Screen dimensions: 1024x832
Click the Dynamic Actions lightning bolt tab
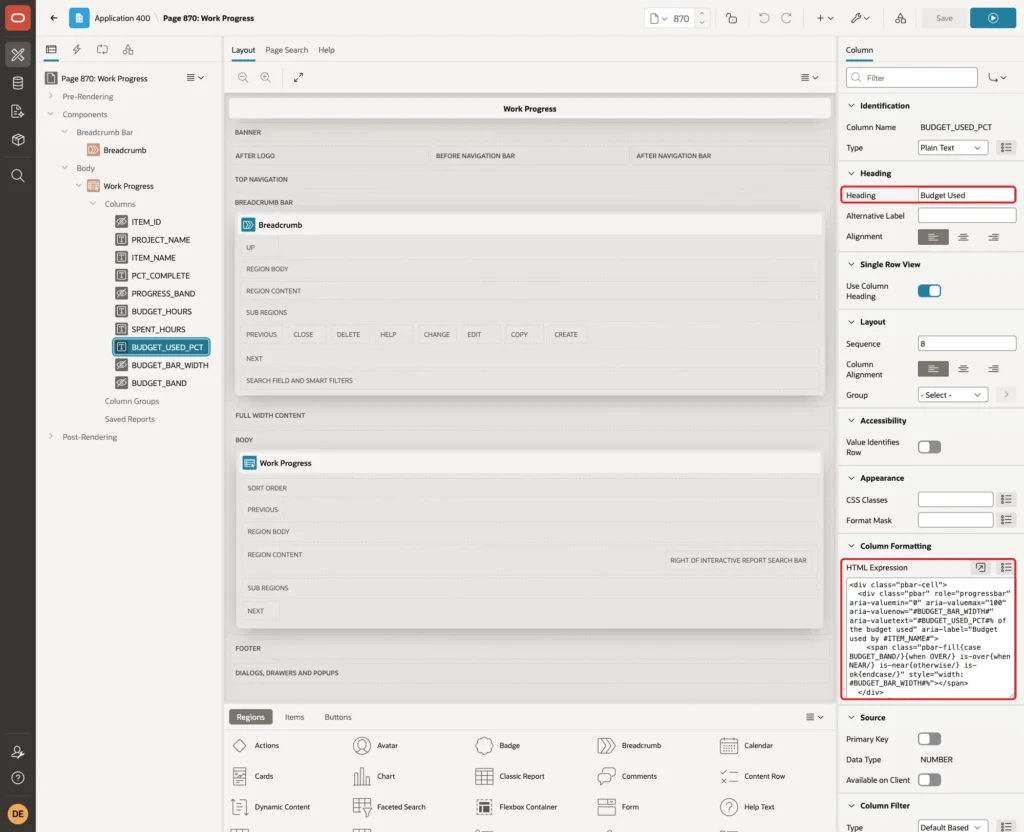[76, 50]
